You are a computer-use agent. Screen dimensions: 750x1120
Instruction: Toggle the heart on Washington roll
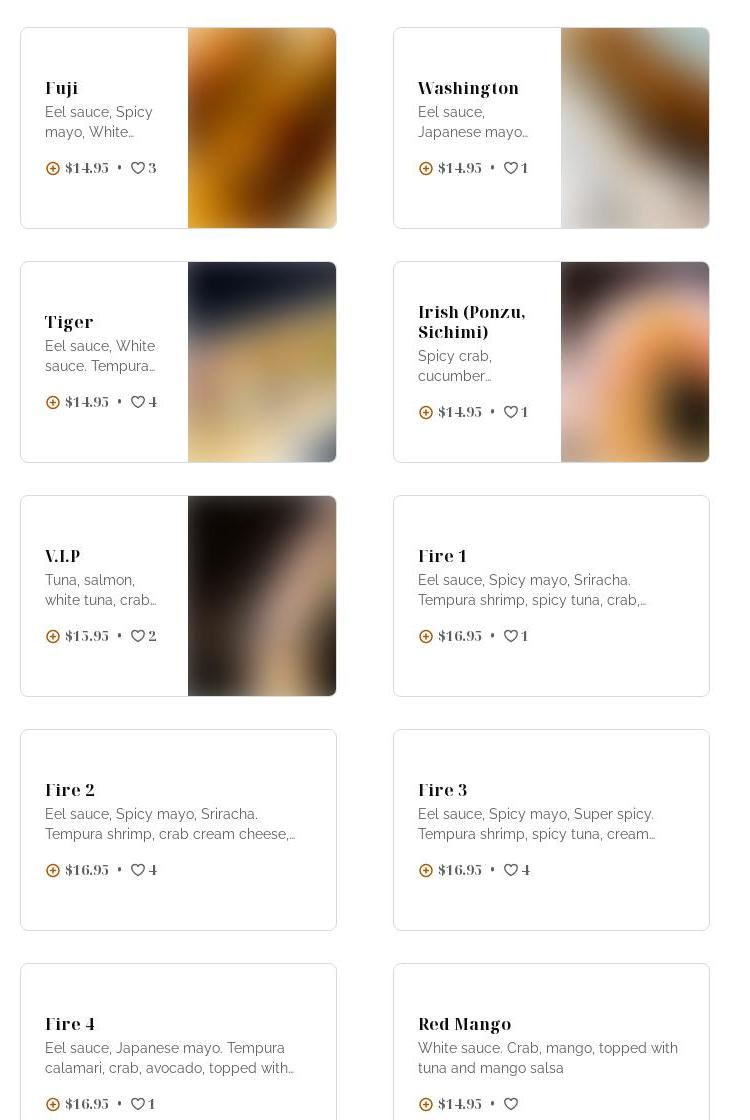pos(511,168)
